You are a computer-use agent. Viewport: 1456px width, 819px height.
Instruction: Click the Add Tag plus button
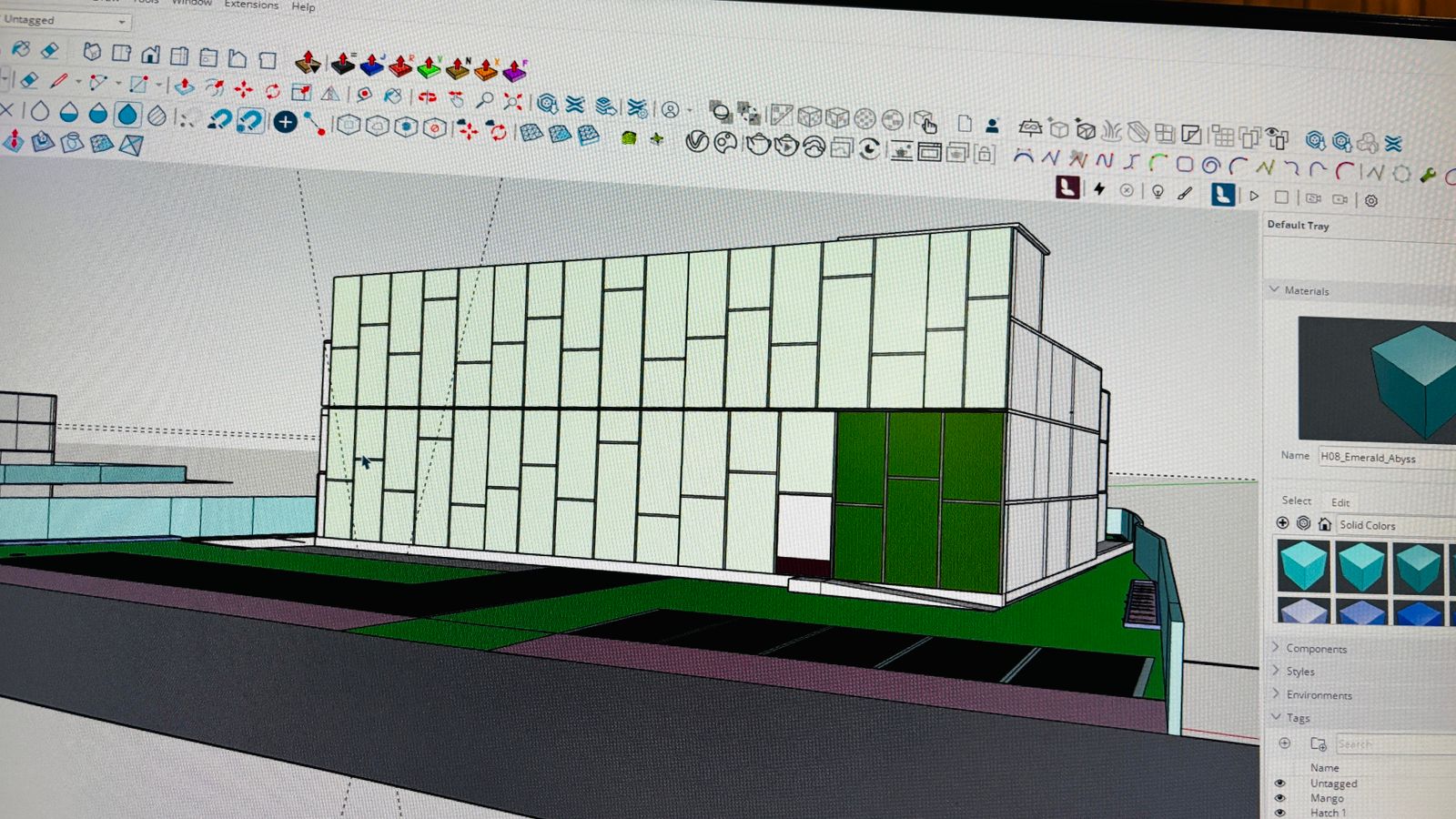tap(1285, 743)
